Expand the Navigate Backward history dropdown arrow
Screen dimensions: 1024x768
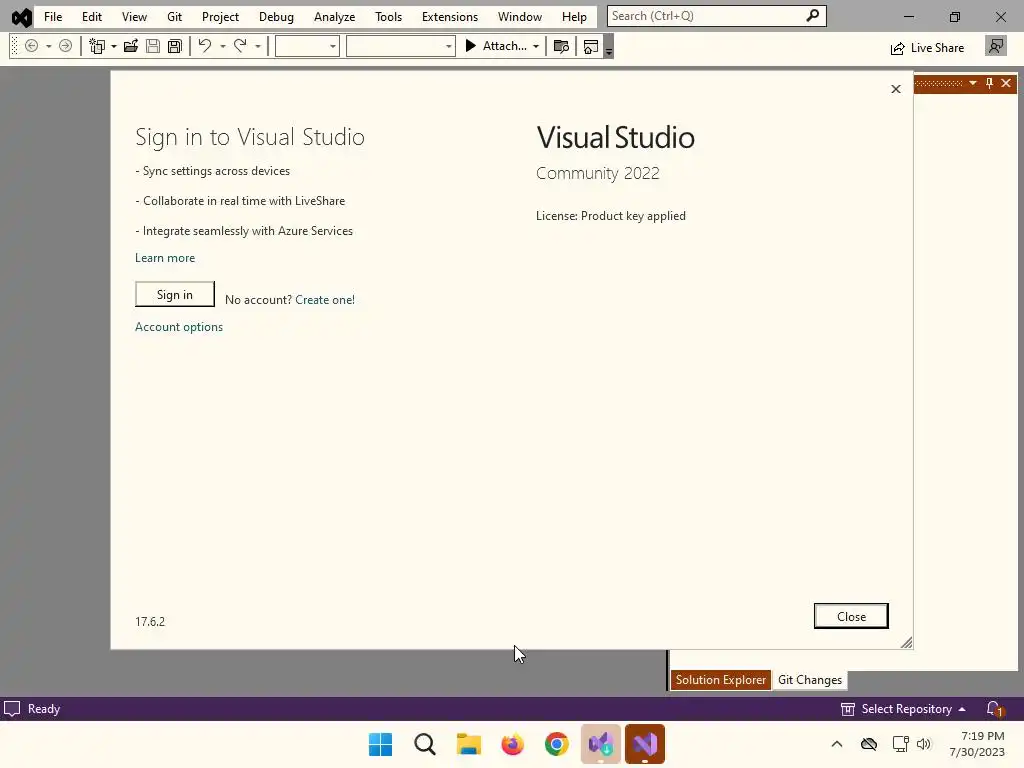click(x=48, y=46)
